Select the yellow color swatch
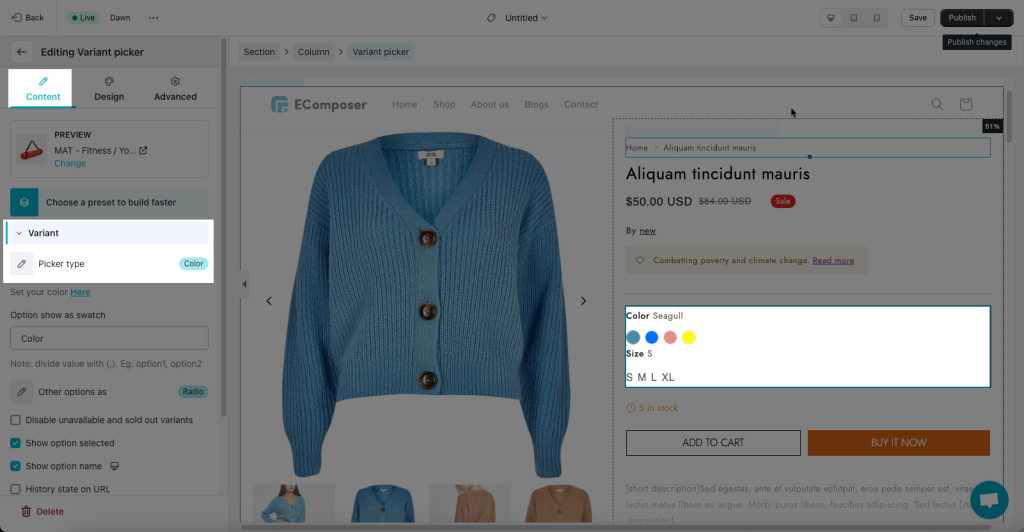Image resolution: width=1024 pixels, height=532 pixels. 688,337
